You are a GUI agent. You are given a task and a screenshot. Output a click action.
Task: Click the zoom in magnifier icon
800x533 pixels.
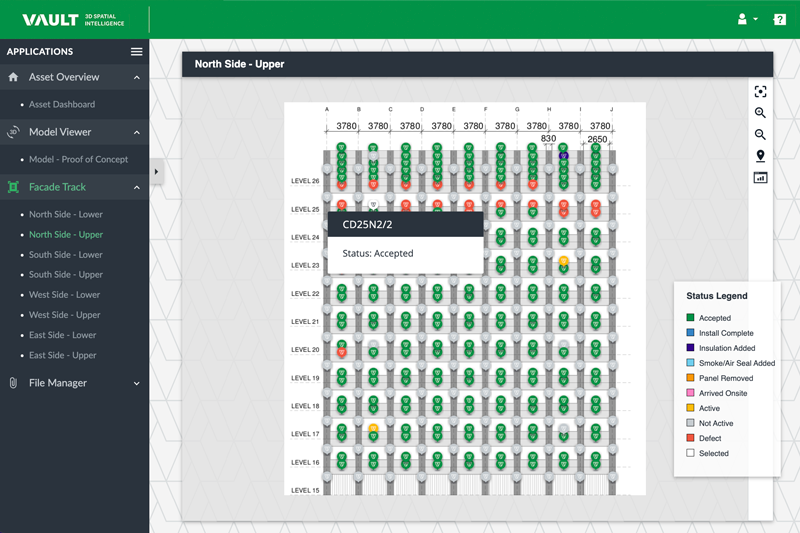760,113
